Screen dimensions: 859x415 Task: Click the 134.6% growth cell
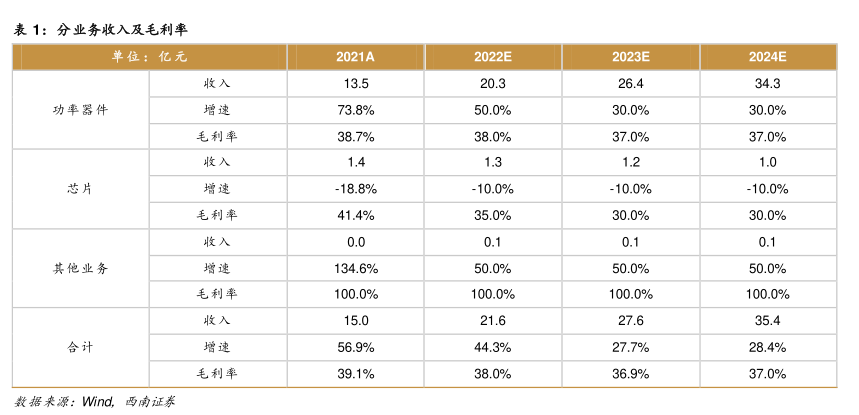[356, 268]
